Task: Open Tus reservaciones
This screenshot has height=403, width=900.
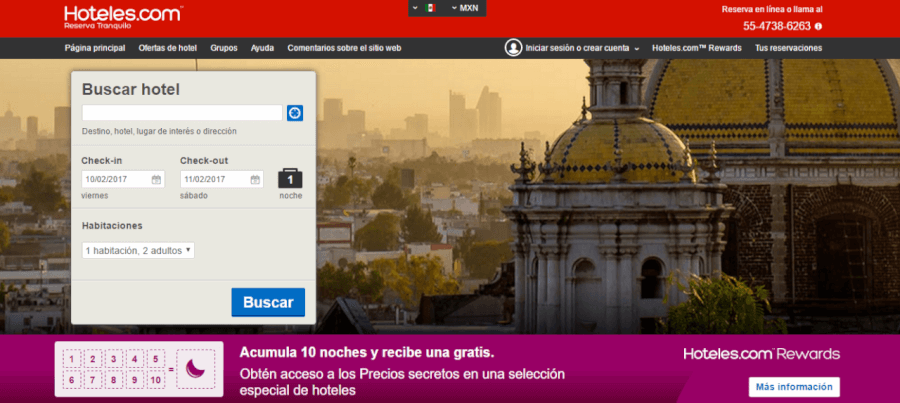Action: point(789,48)
